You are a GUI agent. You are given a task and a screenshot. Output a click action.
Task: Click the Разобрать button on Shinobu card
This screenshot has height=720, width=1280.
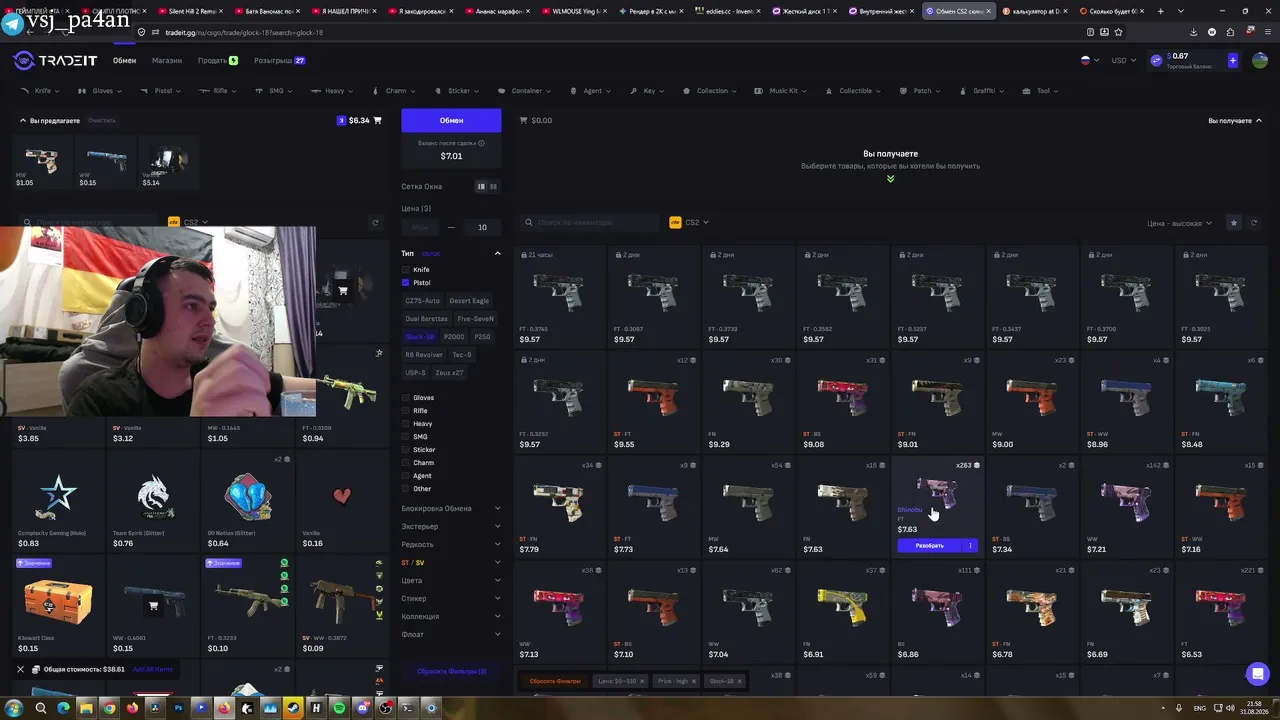coord(929,545)
